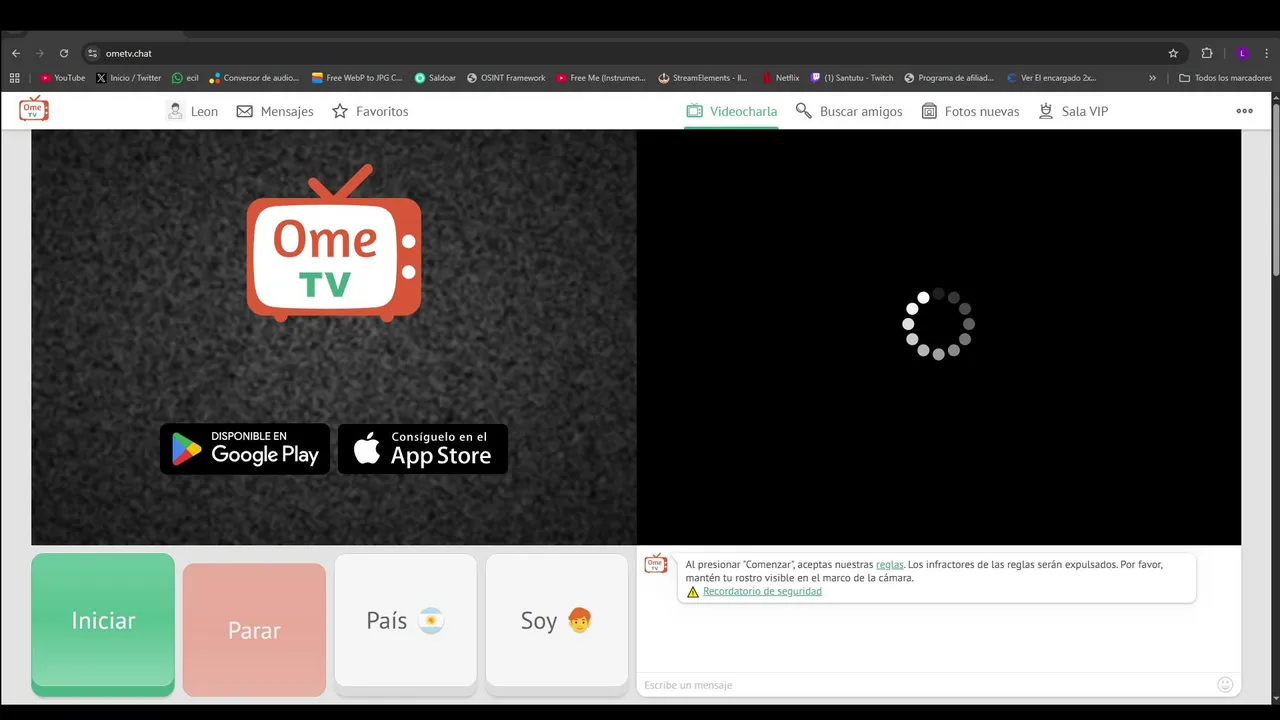The image size is (1280, 720).
Task: Bookmark this page with the star
Action: click(1173, 53)
